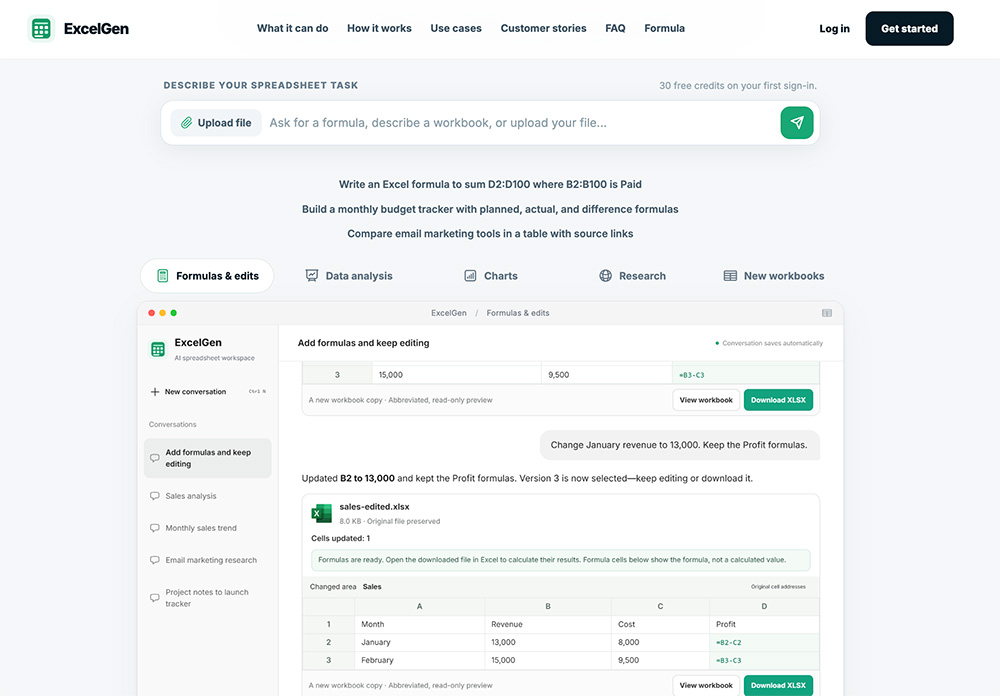This screenshot has width=1000, height=696.
Task: Click the spreadsheet task input field
Action: [x=520, y=122]
